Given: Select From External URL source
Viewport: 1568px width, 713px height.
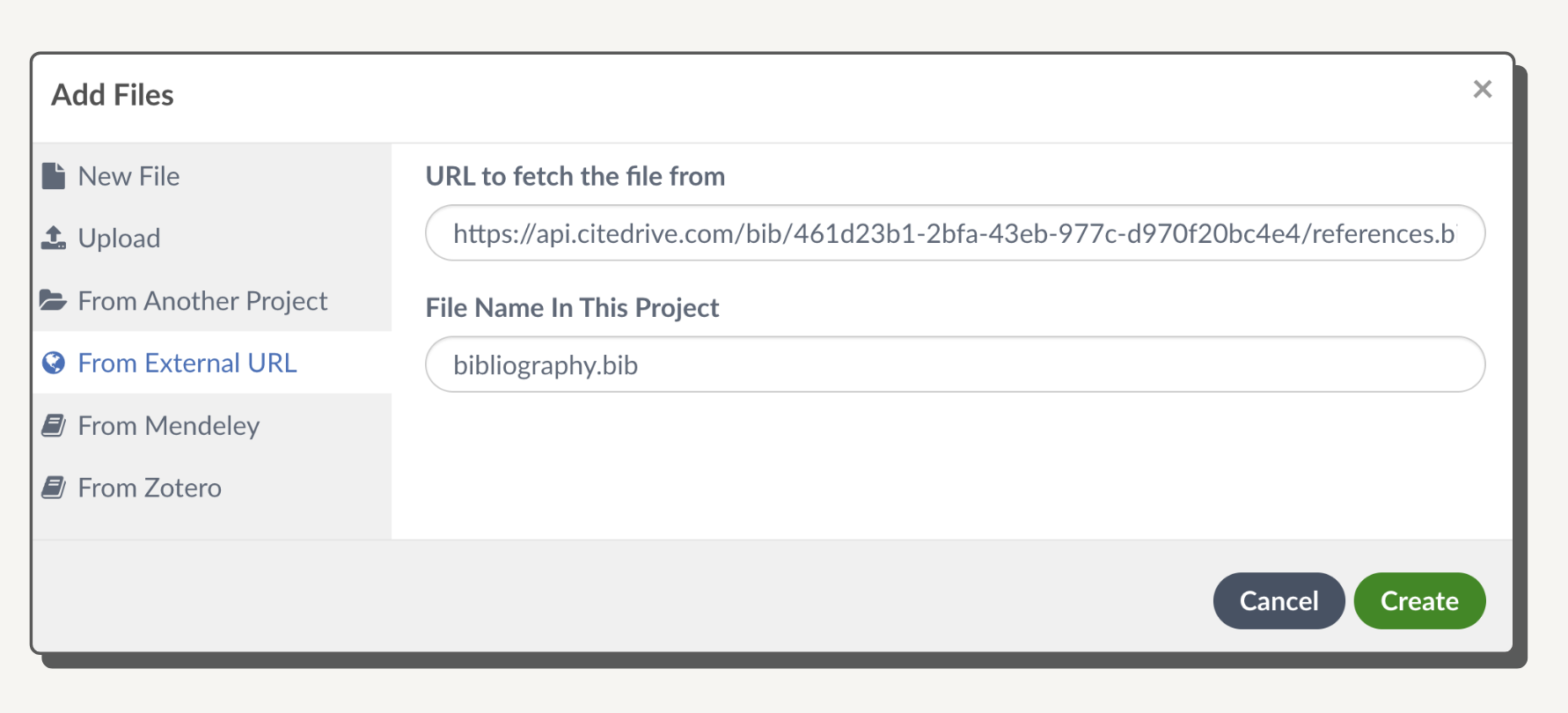Looking at the screenshot, I should 187,363.
